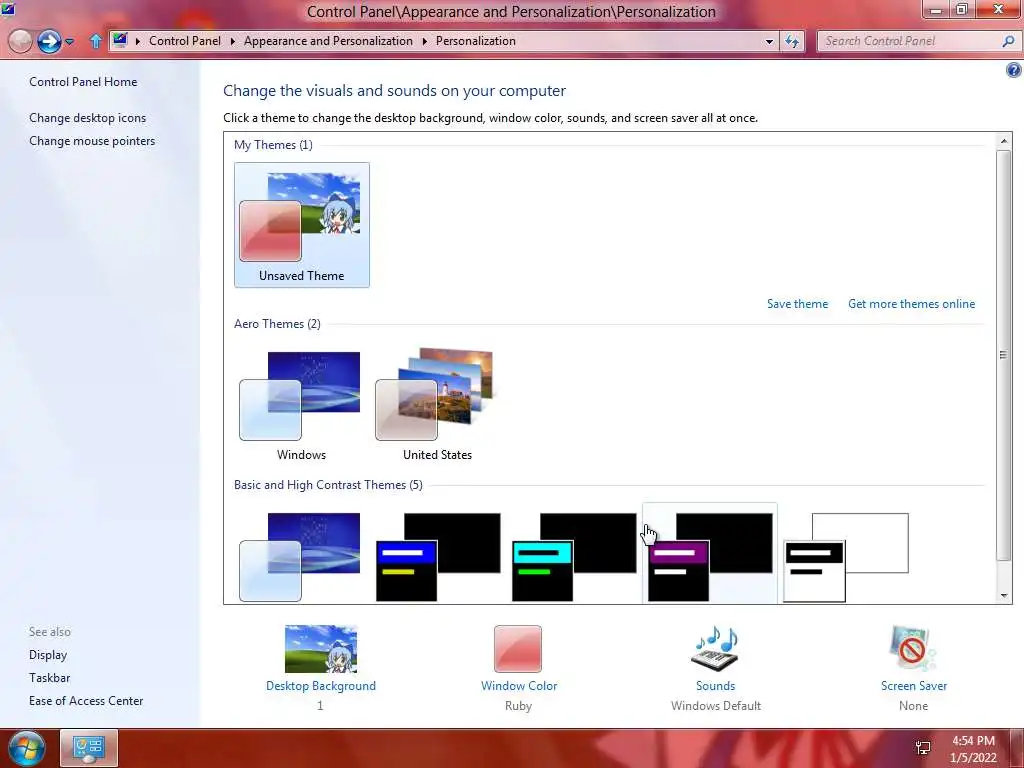The image size is (1024, 768).
Task: Open Change mouse pointers link
Action: coord(92,140)
